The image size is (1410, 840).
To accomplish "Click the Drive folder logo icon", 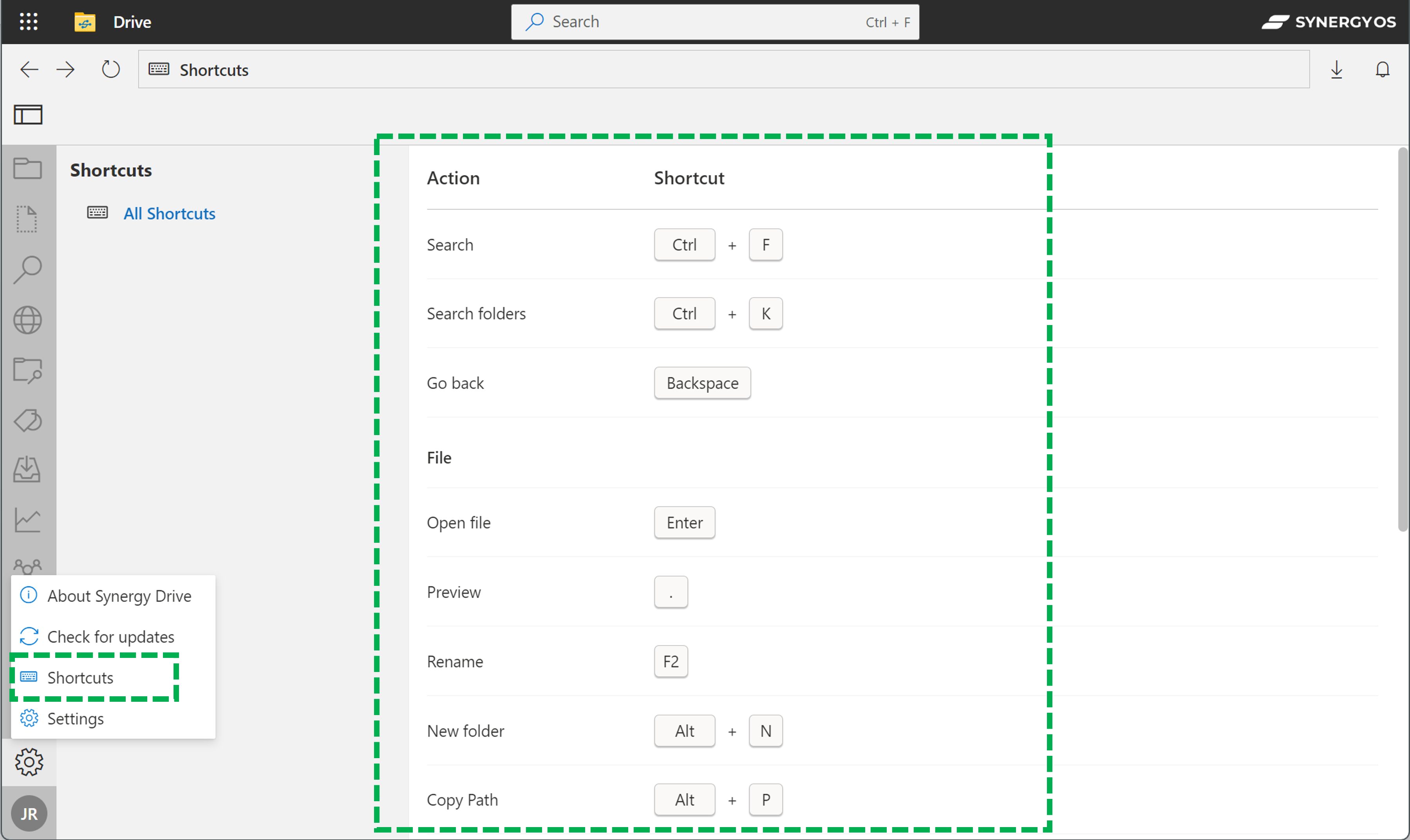I will coord(85,22).
